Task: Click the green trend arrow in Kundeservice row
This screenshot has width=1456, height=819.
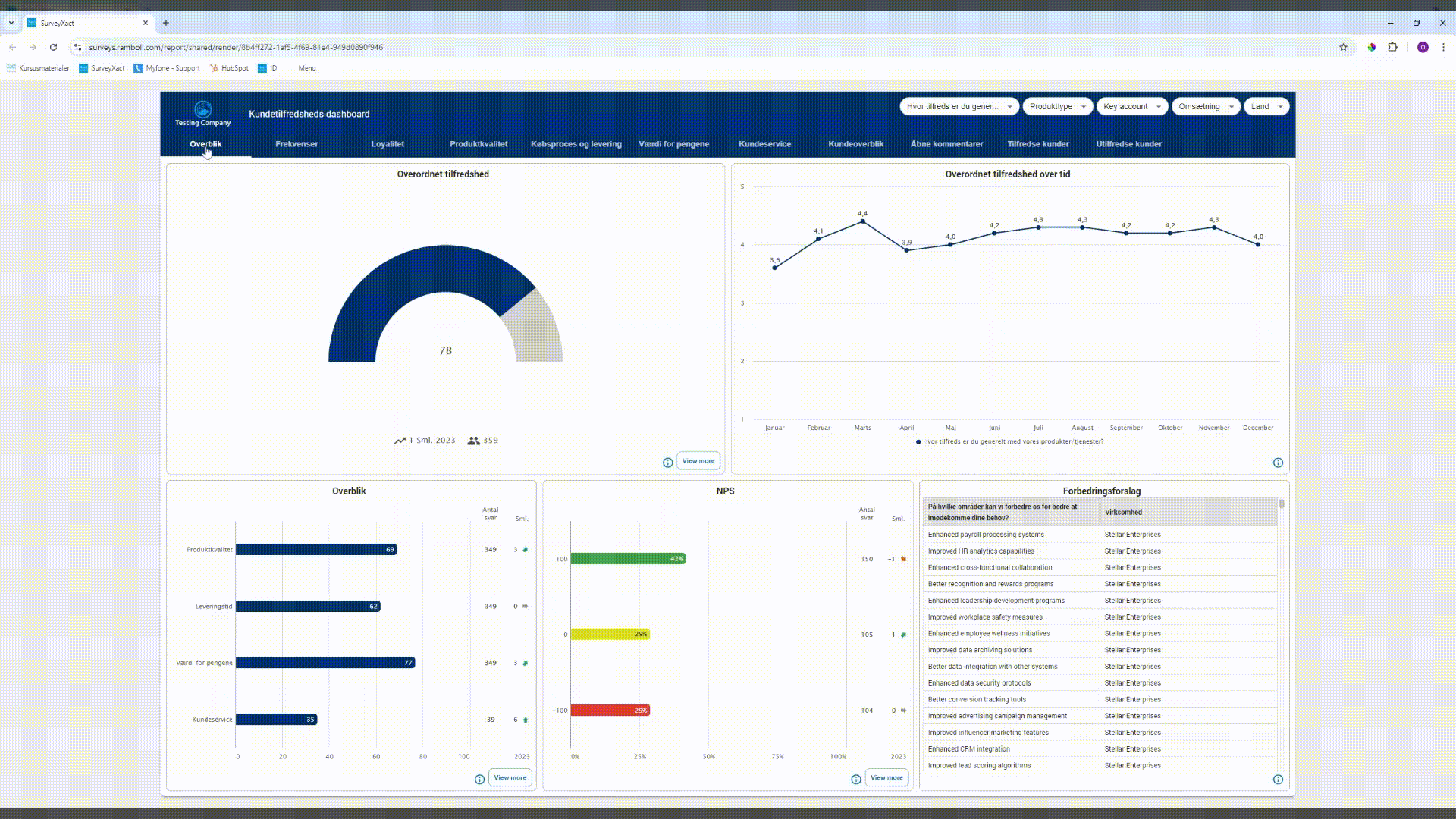Action: point(525,720)
